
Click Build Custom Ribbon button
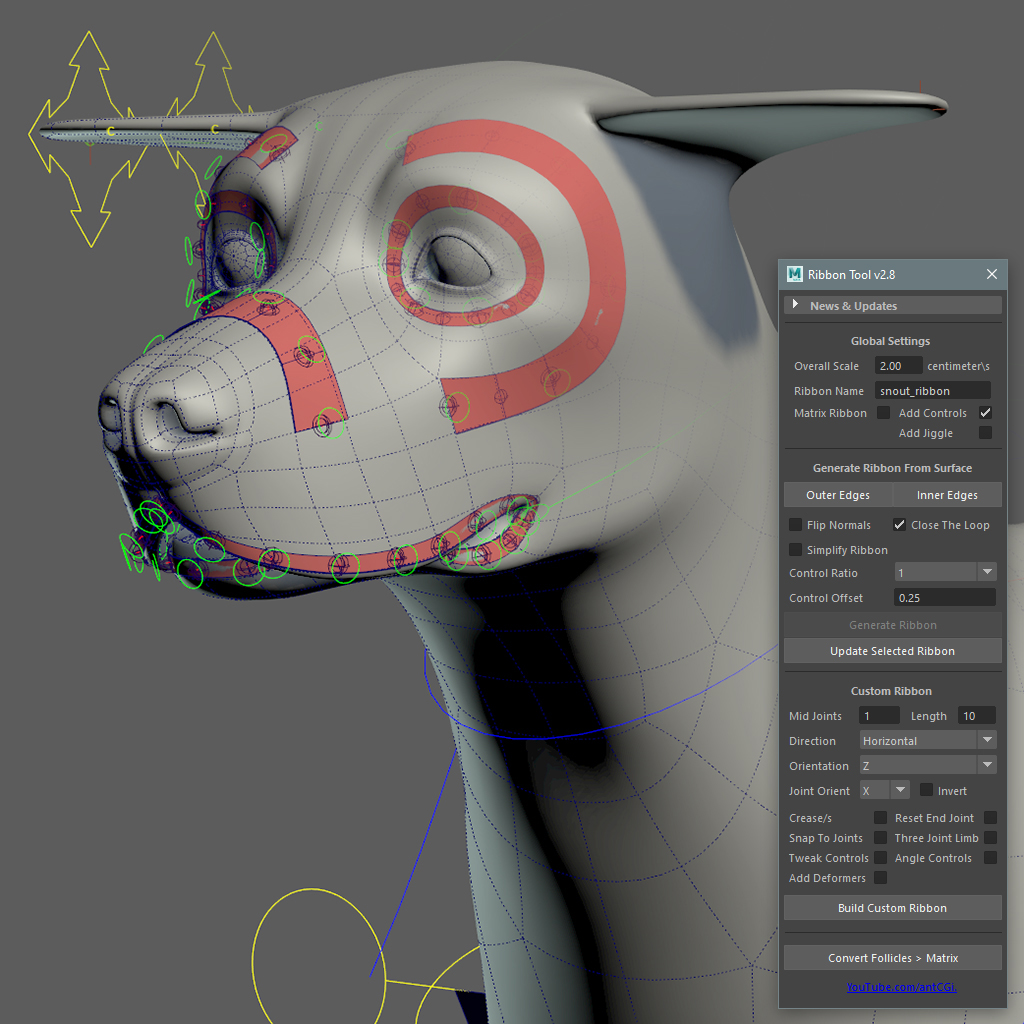point(893,908)
